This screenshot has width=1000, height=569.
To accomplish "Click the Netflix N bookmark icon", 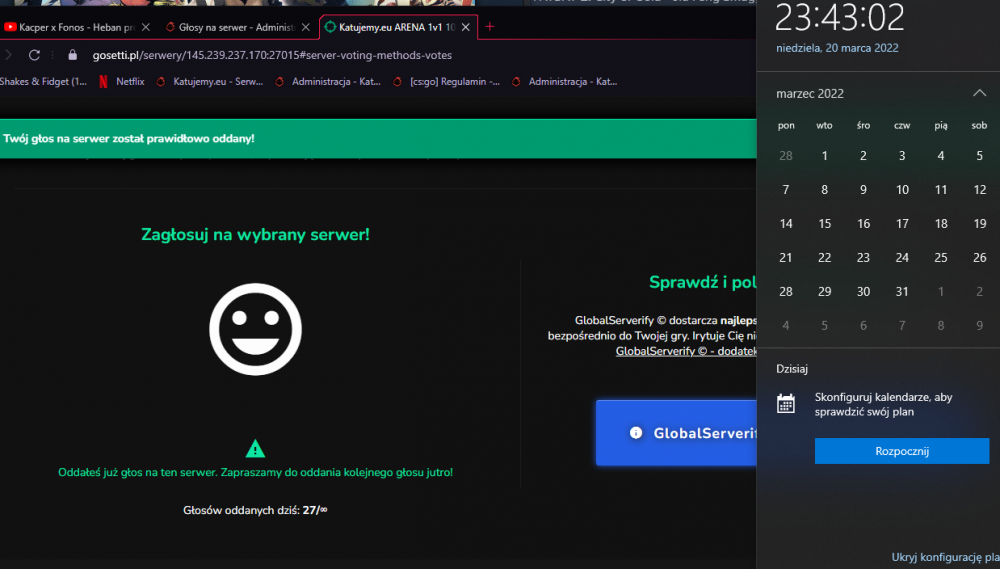I will 103,82.
